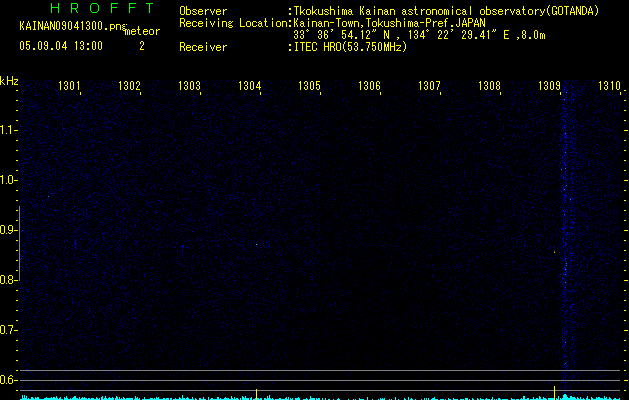The image size is (629, 400).
Task: Click the 0.7 kHz frequency label
Action: (x=7, y=330)
